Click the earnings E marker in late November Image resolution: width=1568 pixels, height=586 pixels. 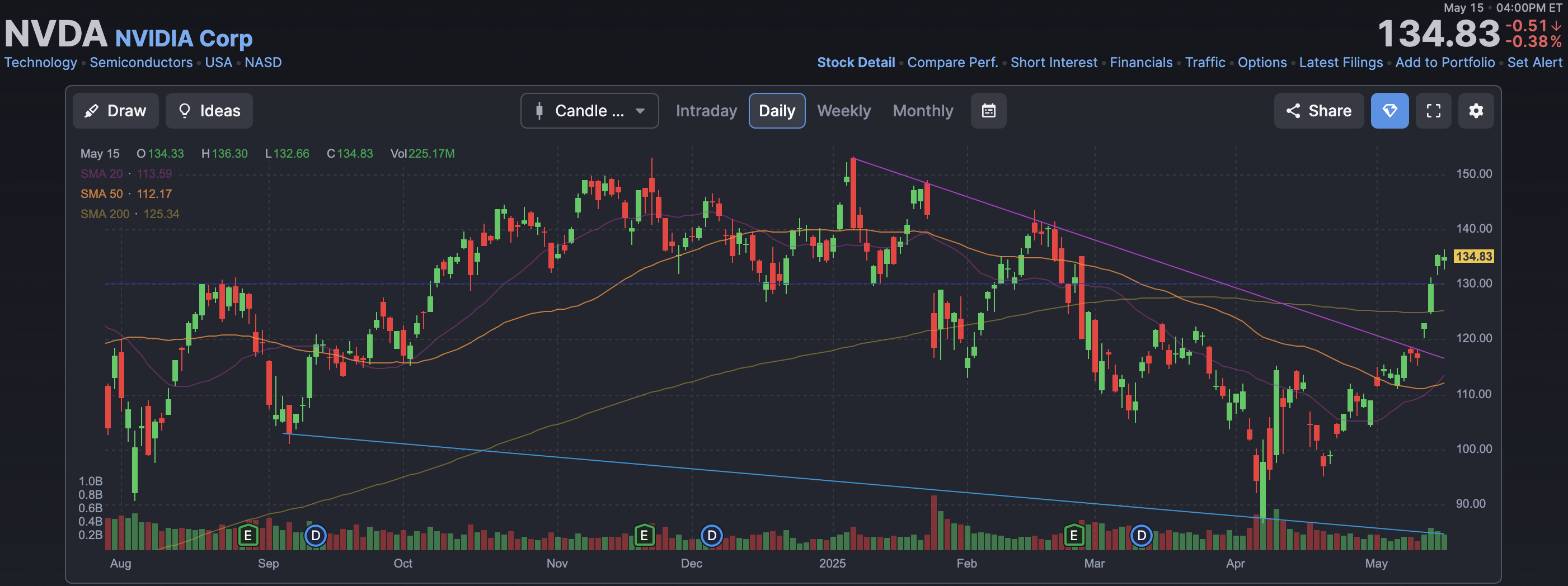click(644, 536)
